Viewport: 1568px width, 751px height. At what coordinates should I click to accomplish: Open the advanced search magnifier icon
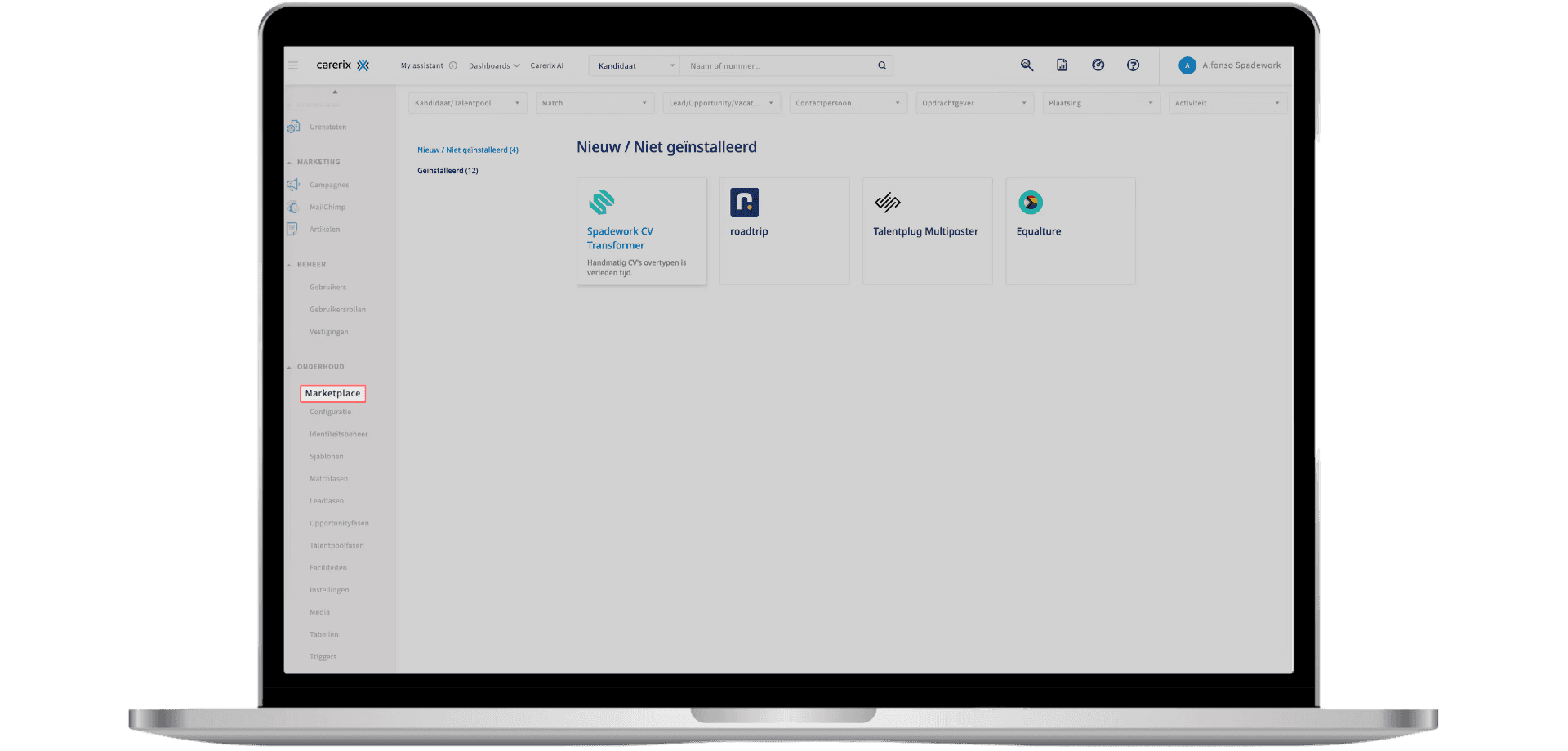pyautogui.click(x=1027, y=65)
